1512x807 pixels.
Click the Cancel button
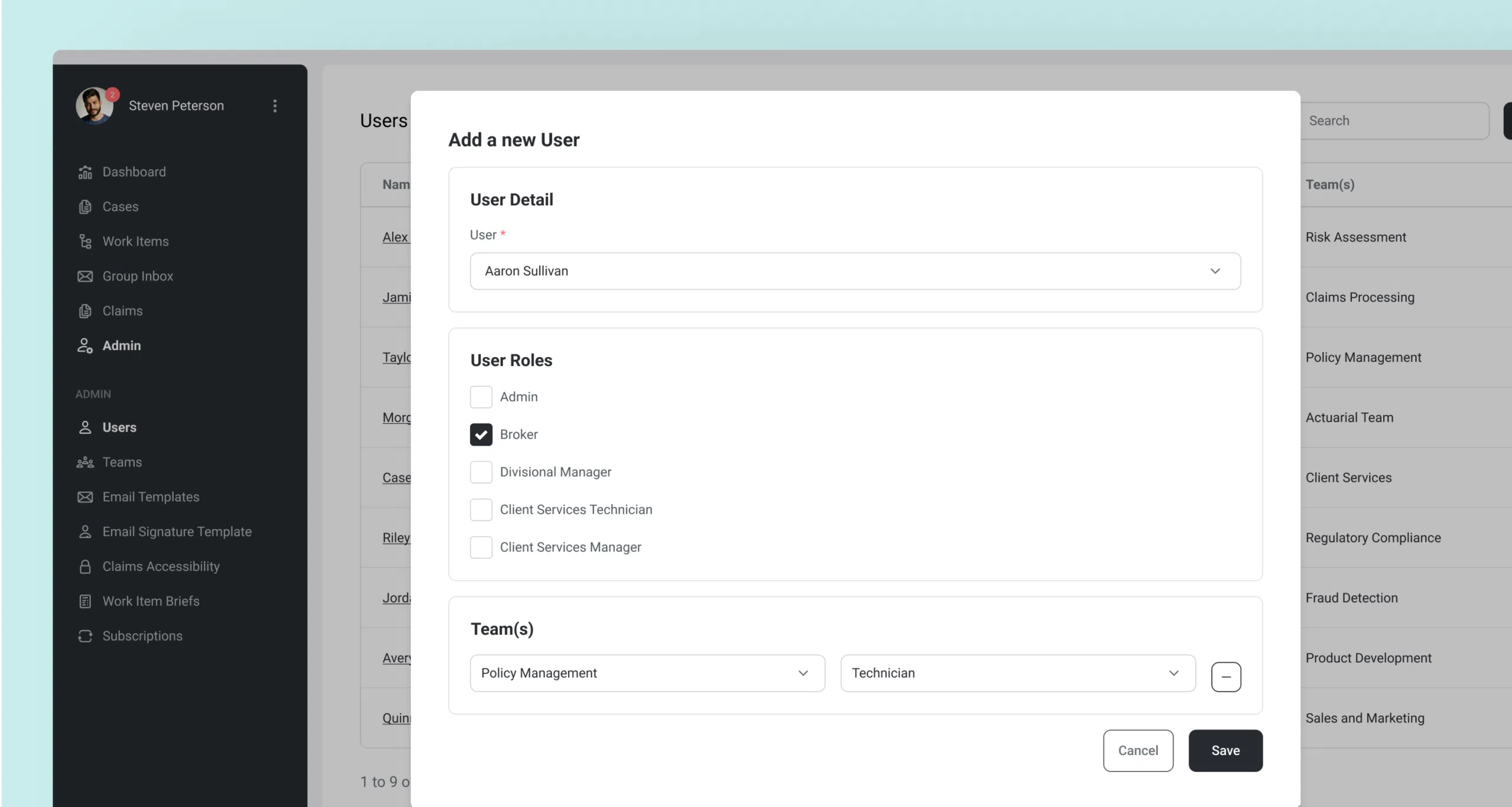[x=1138, y=750]
